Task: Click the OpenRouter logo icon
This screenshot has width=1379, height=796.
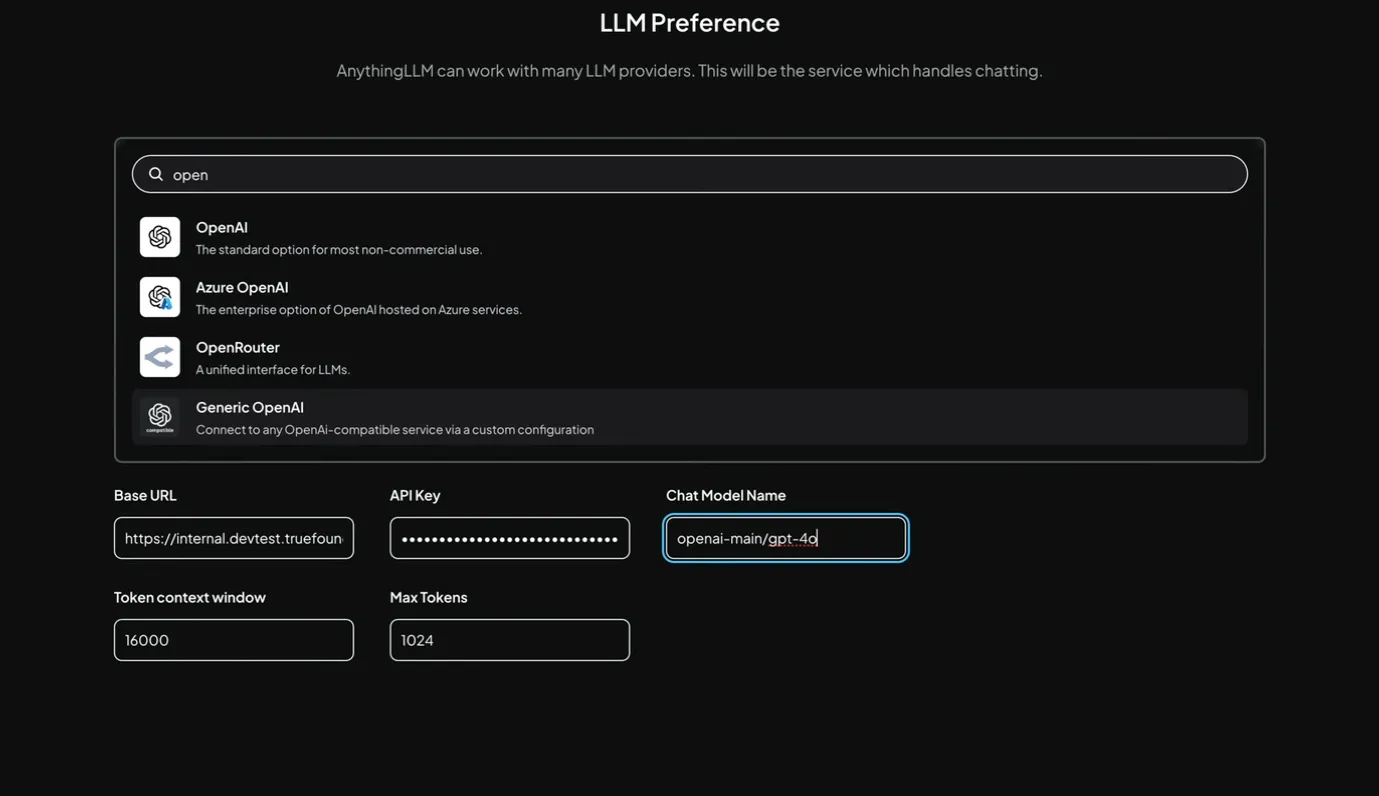Action: [x=160, y=357]
